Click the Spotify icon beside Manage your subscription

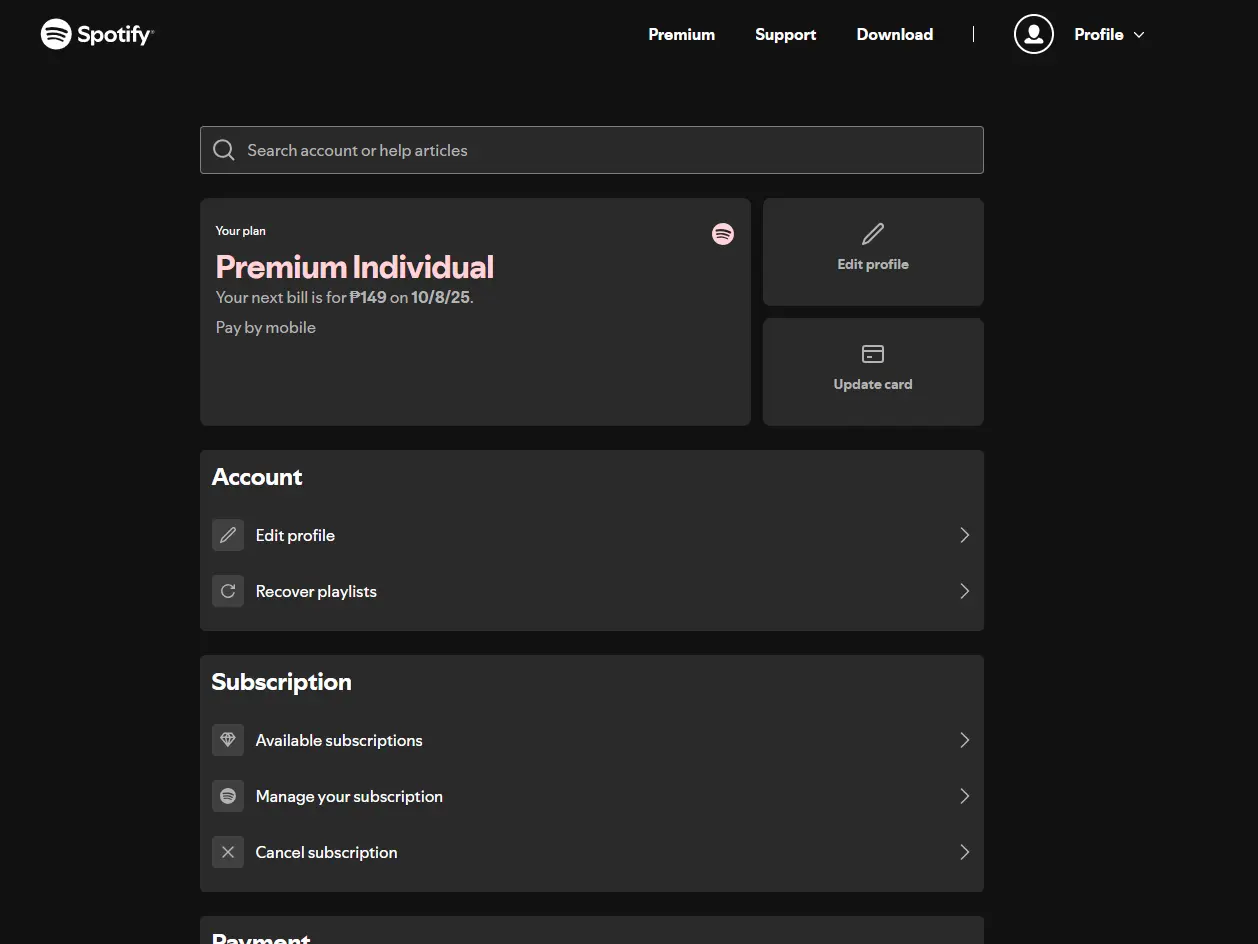[x=228, y=796]
